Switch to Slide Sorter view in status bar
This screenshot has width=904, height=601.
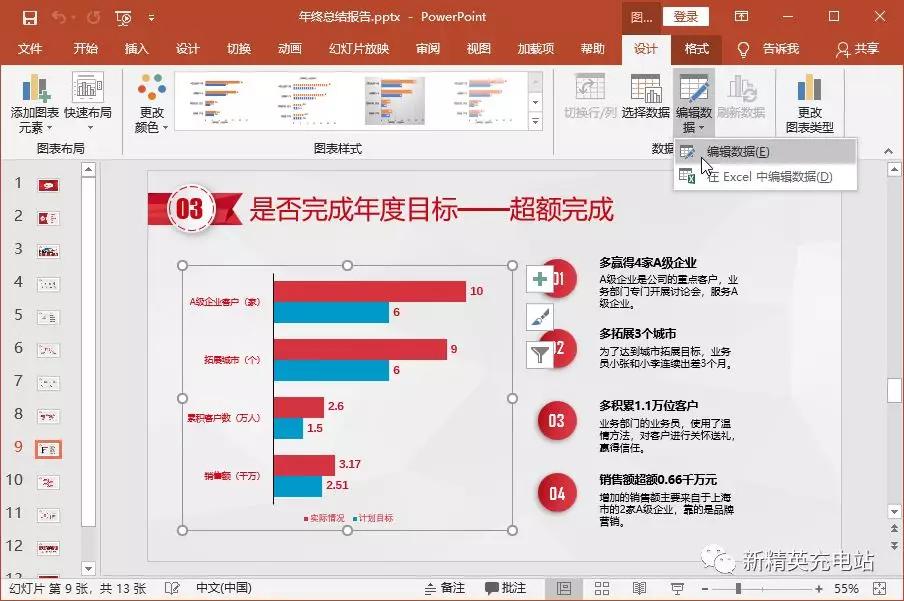click(601, 587)
